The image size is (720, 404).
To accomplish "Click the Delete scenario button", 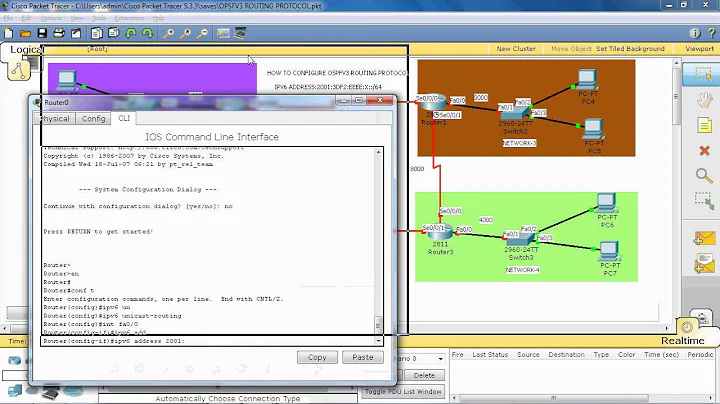I will tap(424, 376).
